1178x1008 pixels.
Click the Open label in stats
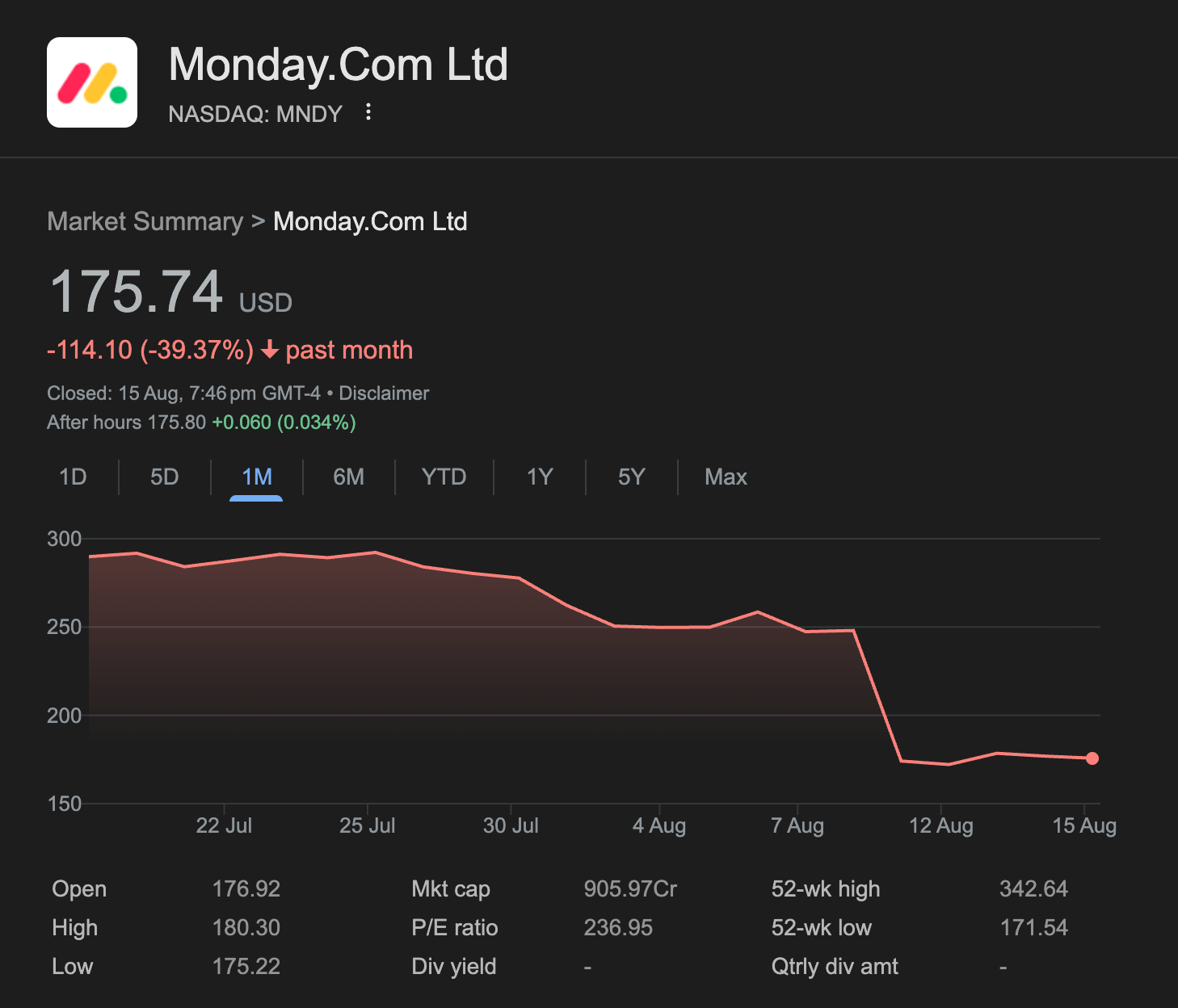coord(79,889)
